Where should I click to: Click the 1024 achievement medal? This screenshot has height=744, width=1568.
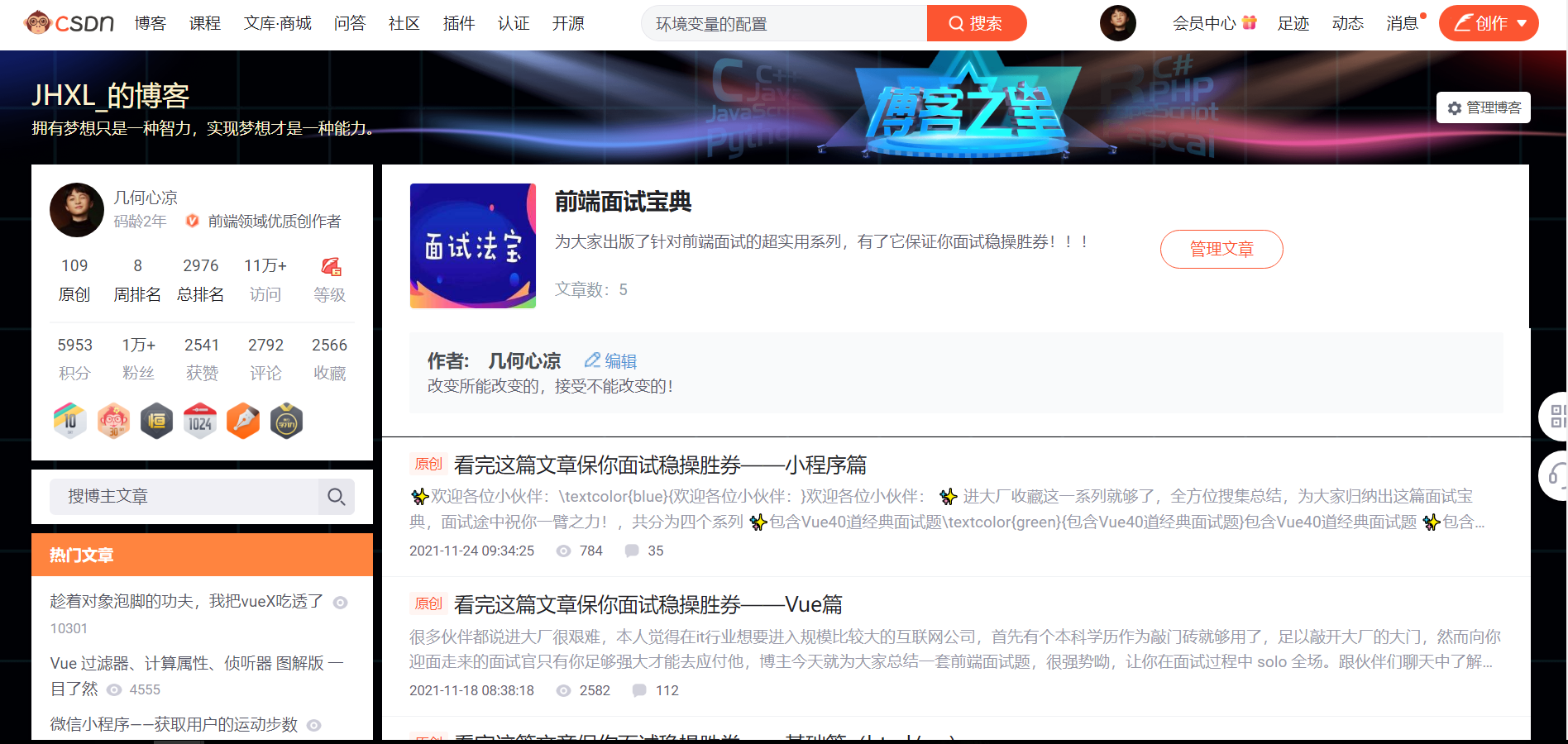pos(199,421)
